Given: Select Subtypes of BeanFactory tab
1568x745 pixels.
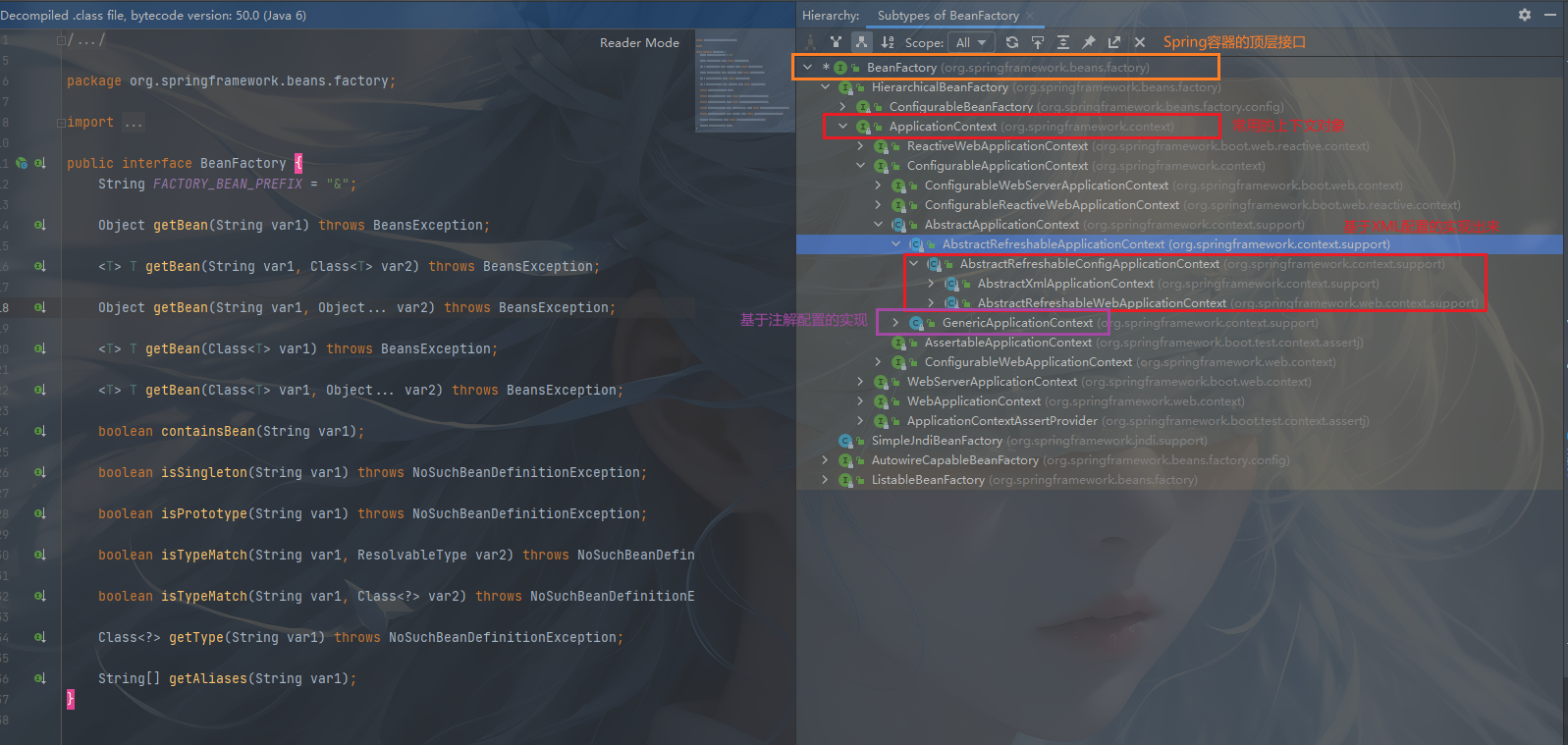Looking at the screenshot, I should pos(947,16).
